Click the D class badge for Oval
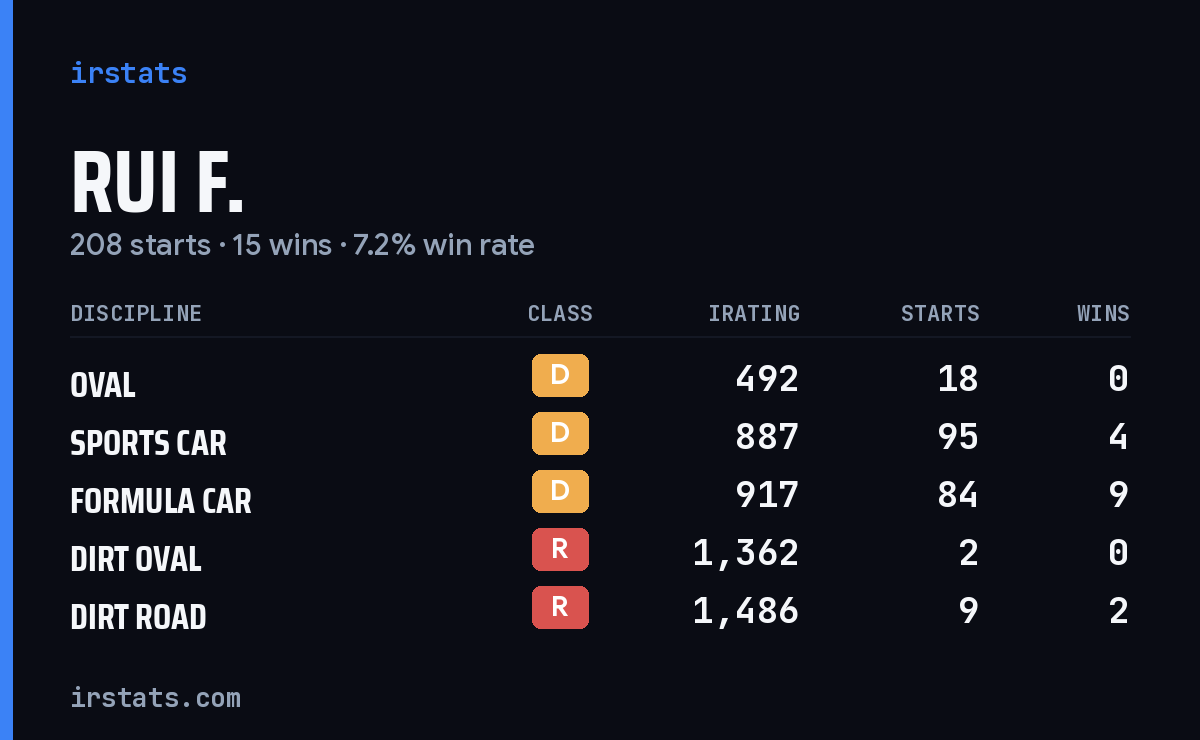Viewport: 1200px width, 740px height. point(560,376)
